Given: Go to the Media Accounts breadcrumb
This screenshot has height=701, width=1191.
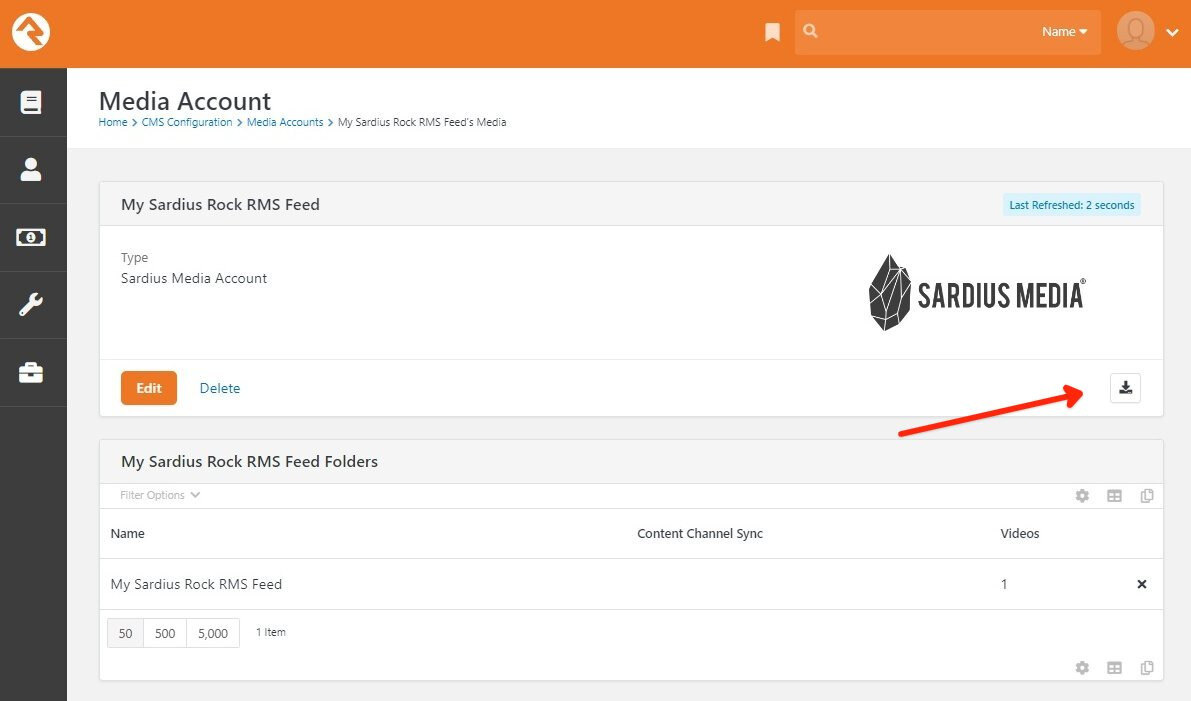Looking at the screenshot, I should 285,122.
